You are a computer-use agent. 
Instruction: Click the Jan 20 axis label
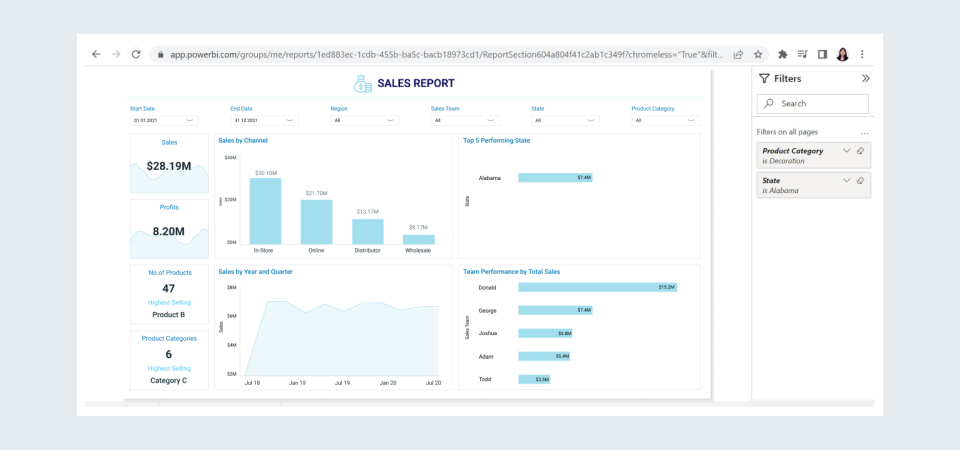[388, 383]
